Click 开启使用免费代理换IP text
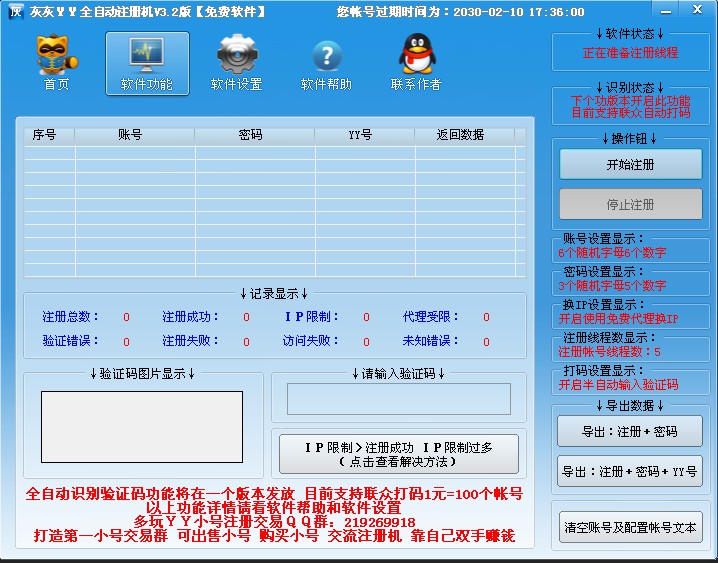718x563 pixels. coord(618,319)
